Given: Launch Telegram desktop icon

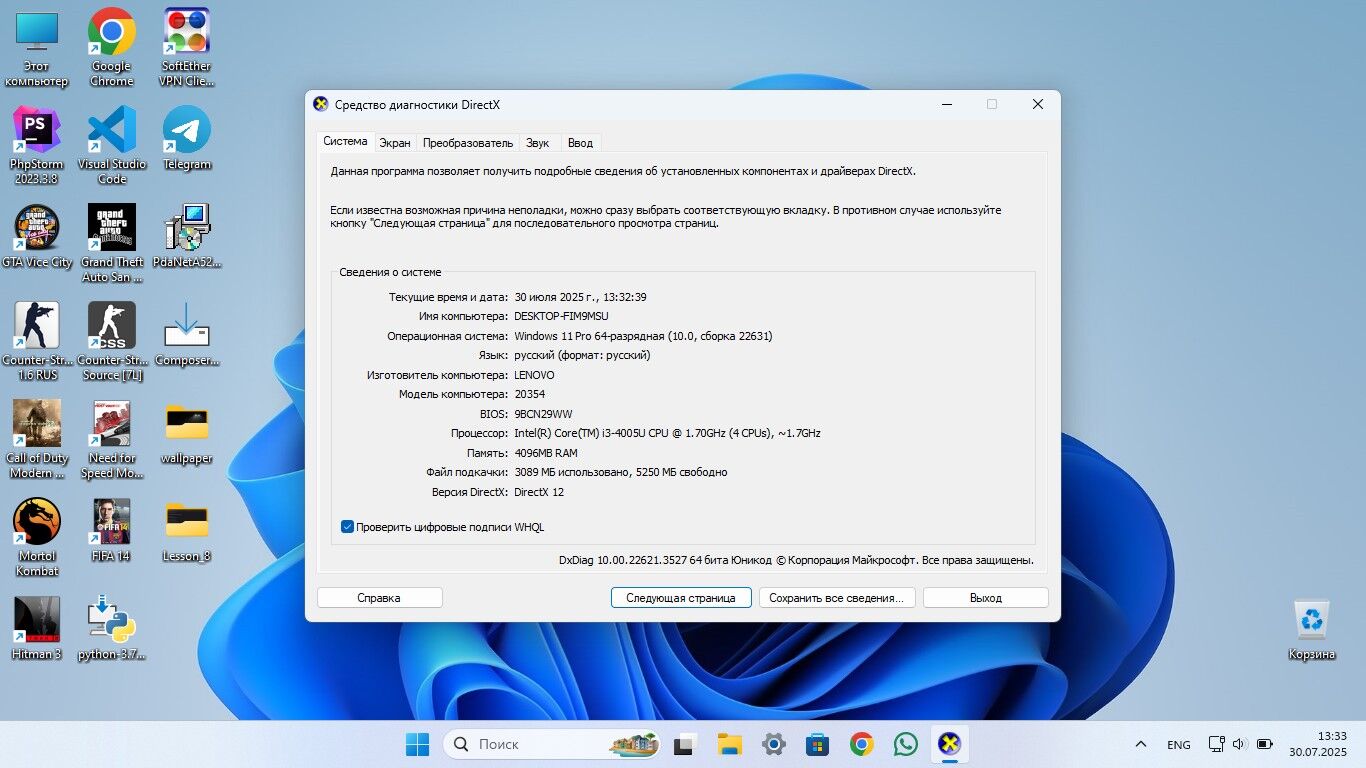Looking at the screenshot, I should point(187,138).
